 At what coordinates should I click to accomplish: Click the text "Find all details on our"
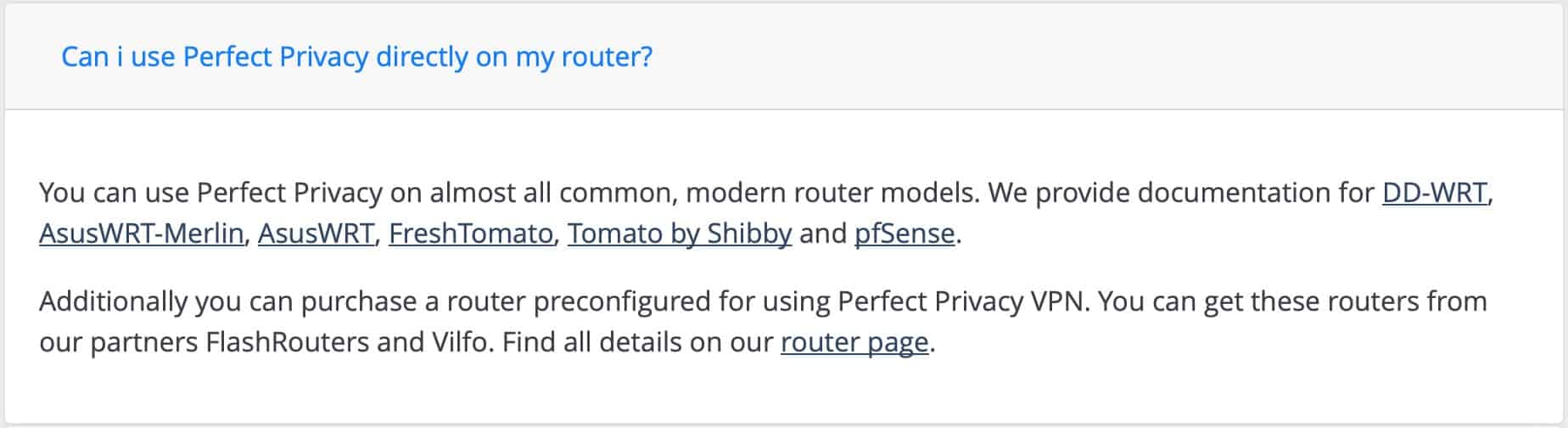click(x=637, y=342)
